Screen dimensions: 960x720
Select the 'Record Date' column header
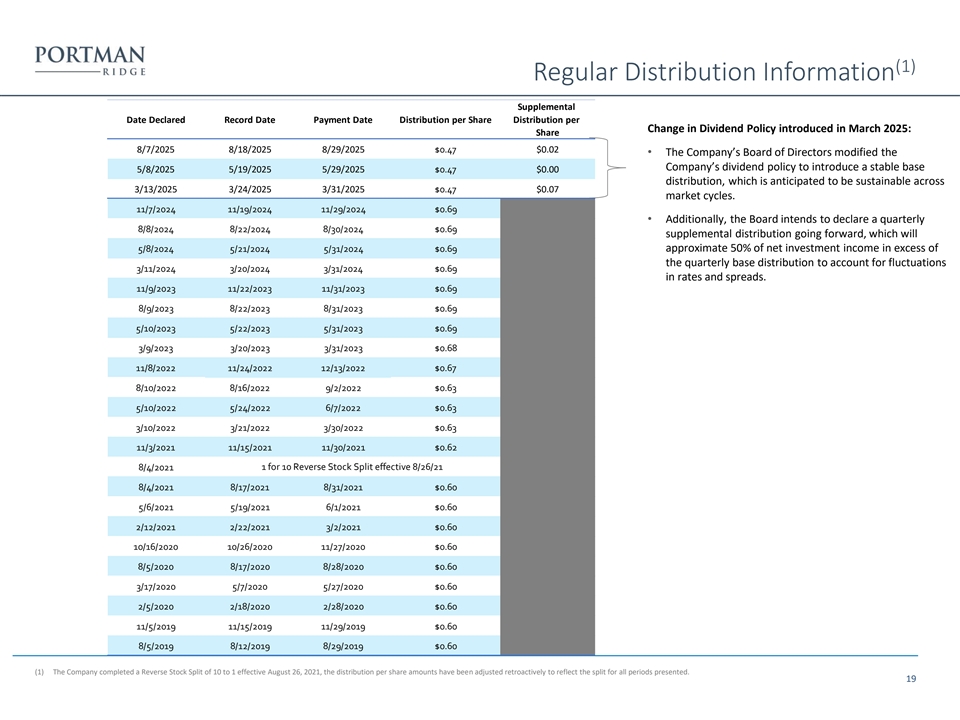[x=250, y=120]
